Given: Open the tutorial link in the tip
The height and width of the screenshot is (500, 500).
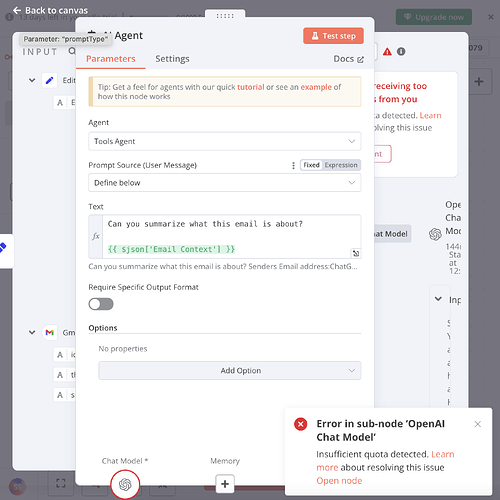Looking at the screenshot, I should (x=250, y=87).
